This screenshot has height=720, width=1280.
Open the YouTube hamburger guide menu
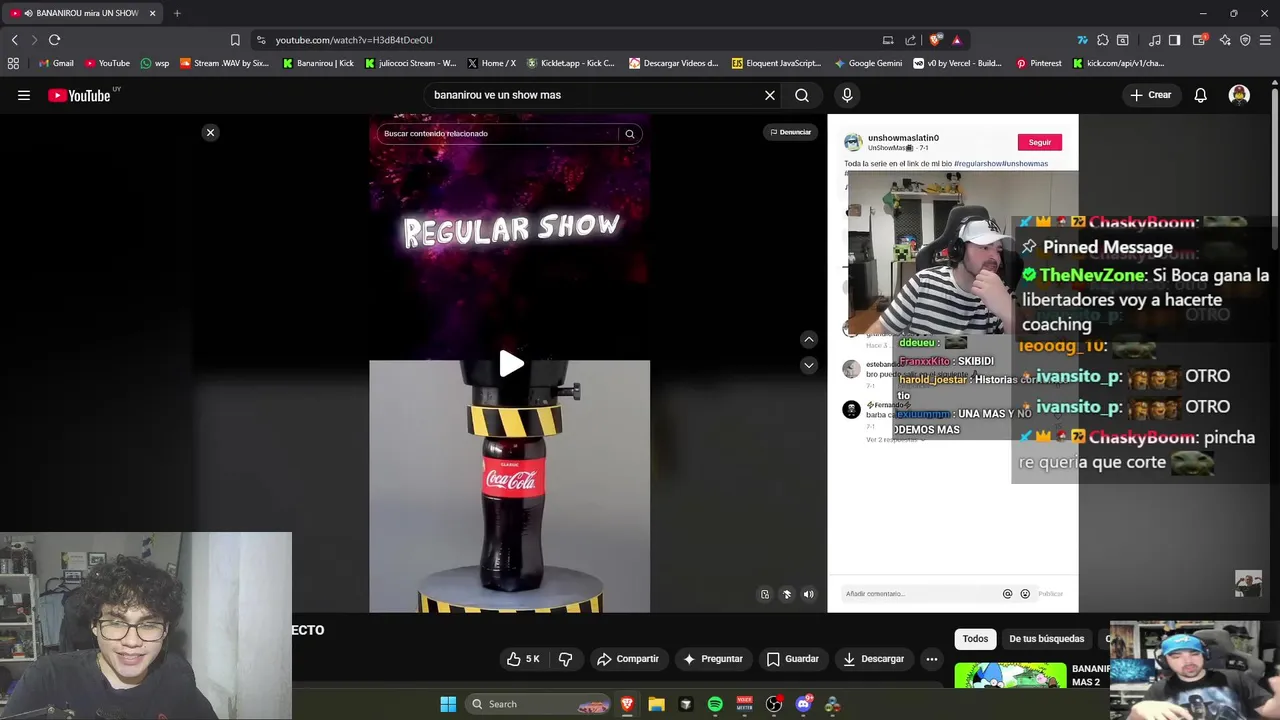tap(24, 95)
